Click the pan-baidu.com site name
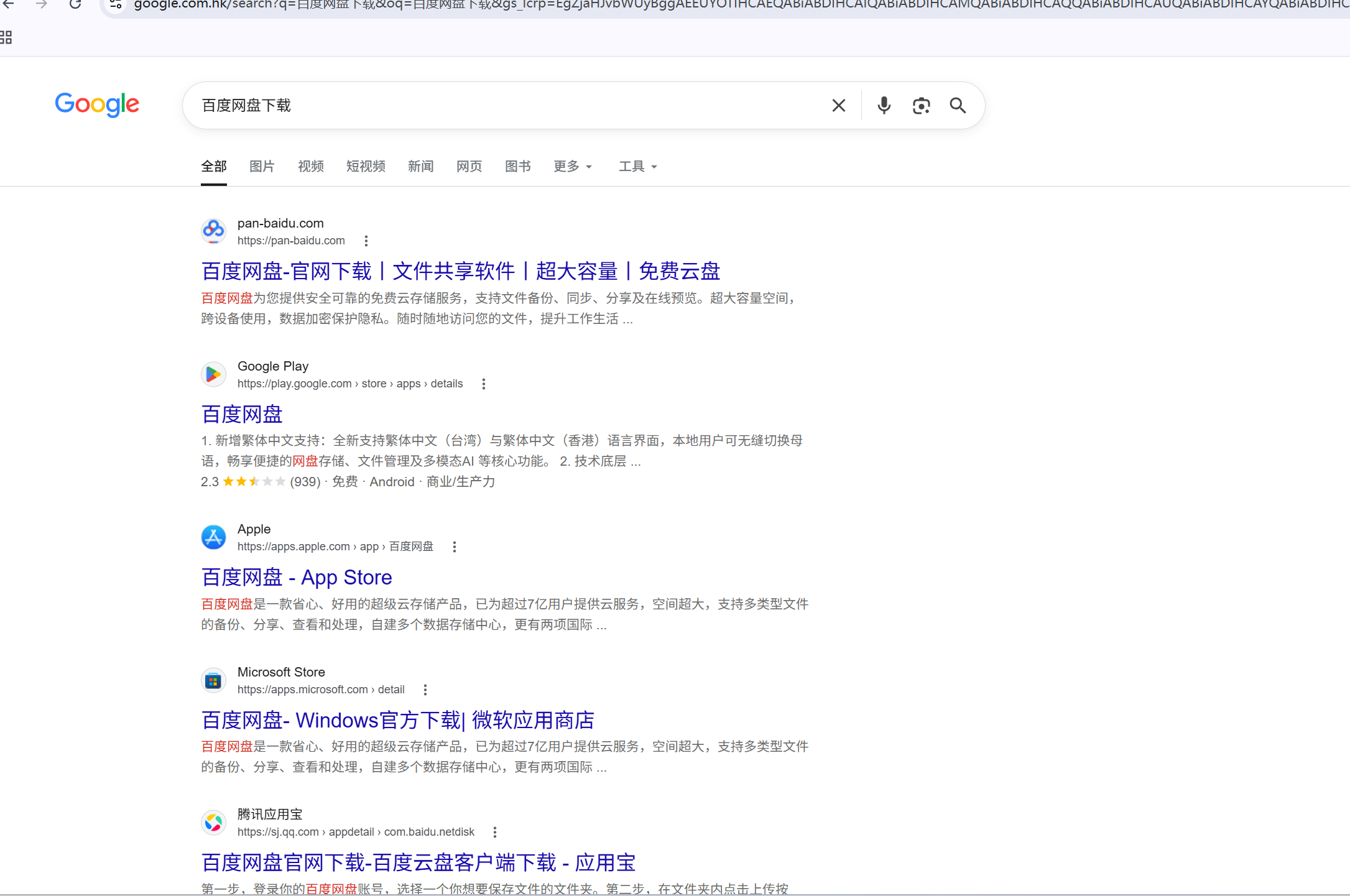Viewport: 1350px width, 896px height. 280,223
